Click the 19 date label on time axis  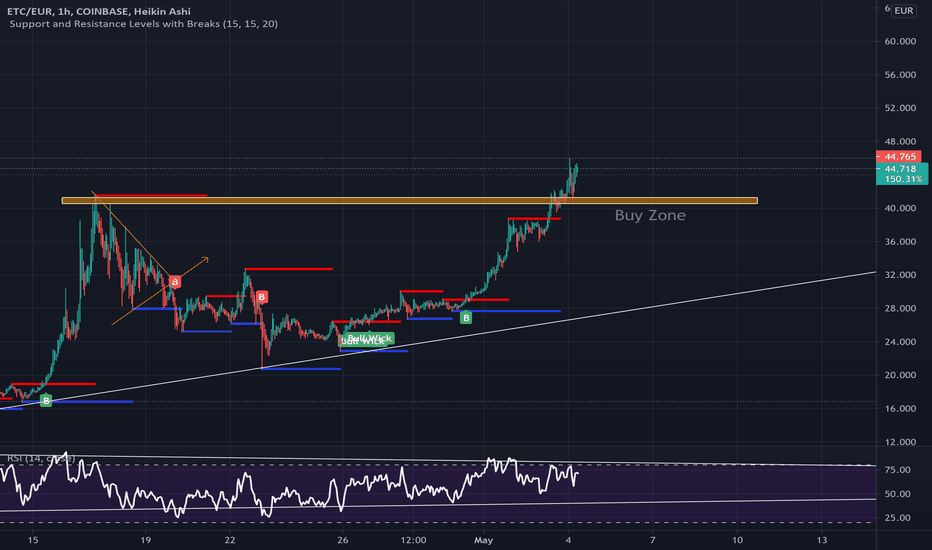coord(146,540)
